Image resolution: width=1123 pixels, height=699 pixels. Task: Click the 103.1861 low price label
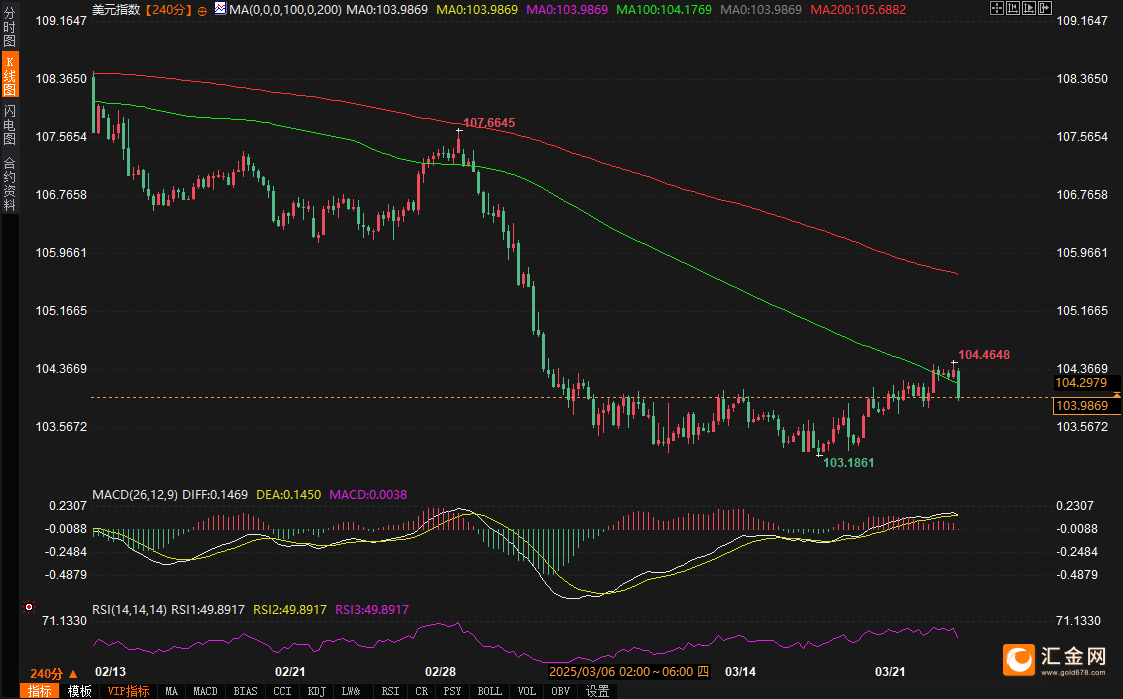pyautogui.click(x=849, y=463)
